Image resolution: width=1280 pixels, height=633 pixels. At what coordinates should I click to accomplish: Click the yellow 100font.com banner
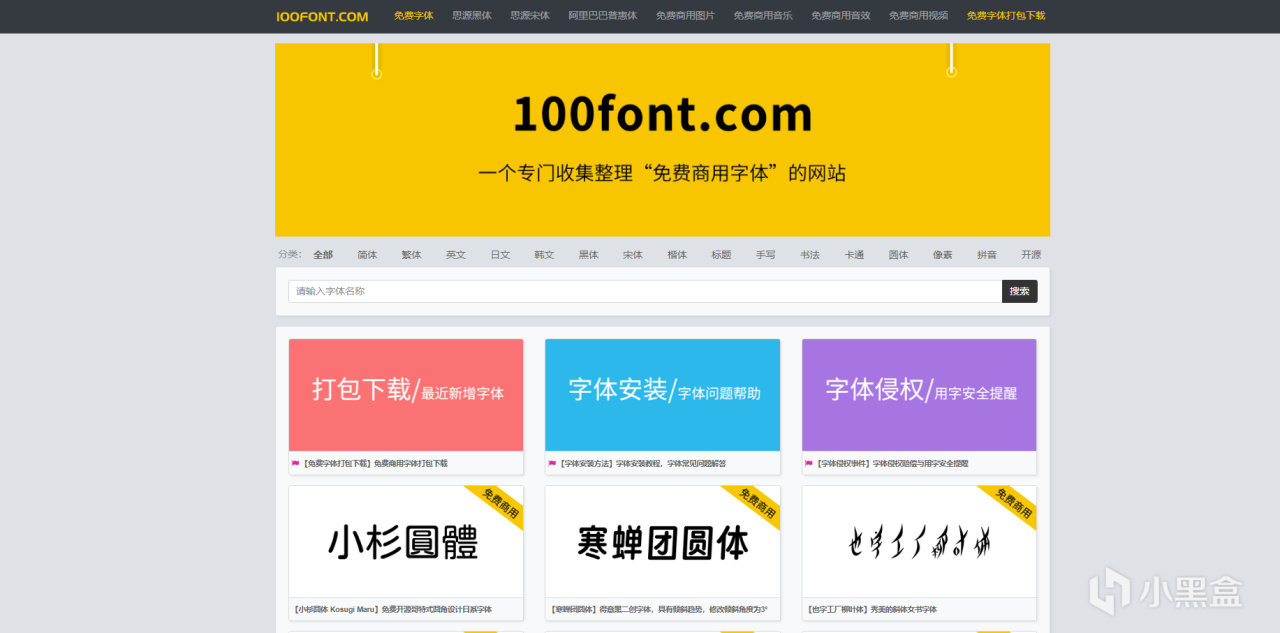[x=662, y=139]
